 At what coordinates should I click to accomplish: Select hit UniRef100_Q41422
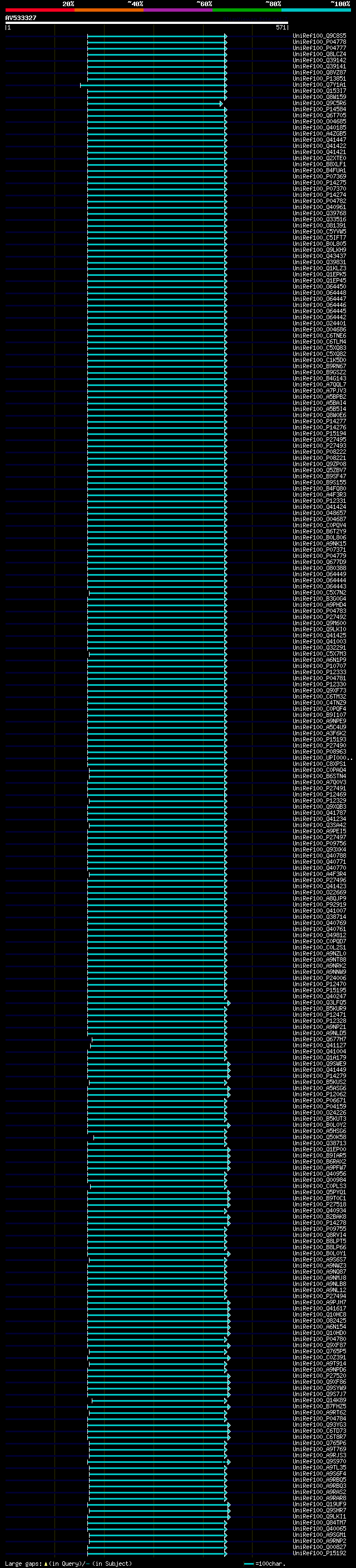319,146
